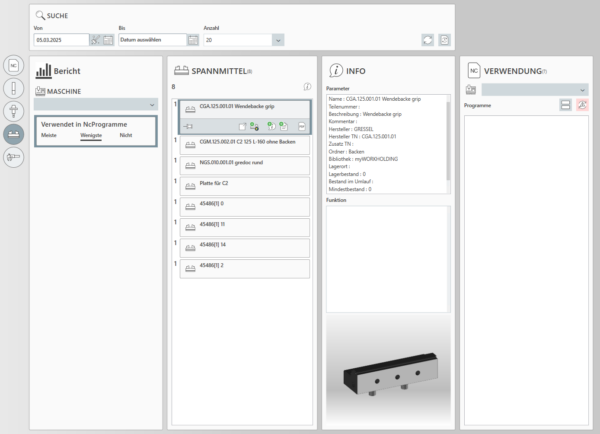
Task: Select 'CGM.125.002.01 C2 125 L-160 ohne Backen' item
Action: click(x=245, y=142)
